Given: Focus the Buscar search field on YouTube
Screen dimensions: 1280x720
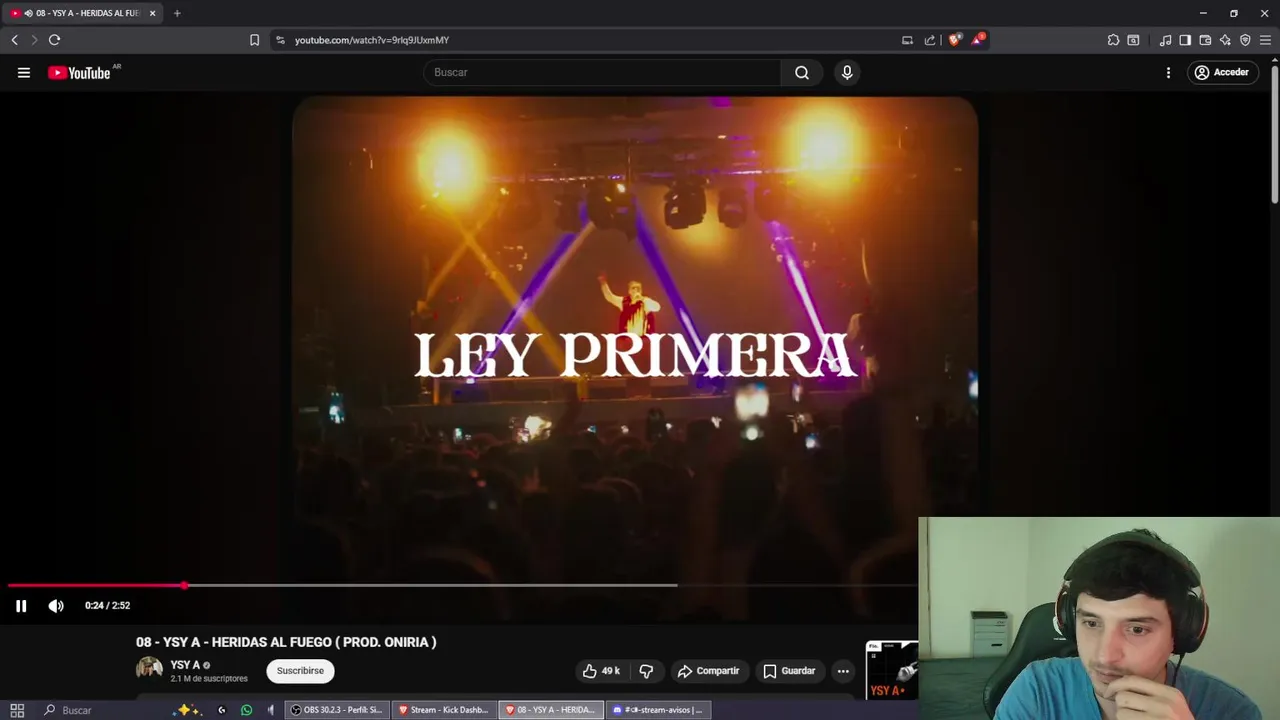Looking at the screenshot, I should tap(603, 72).
